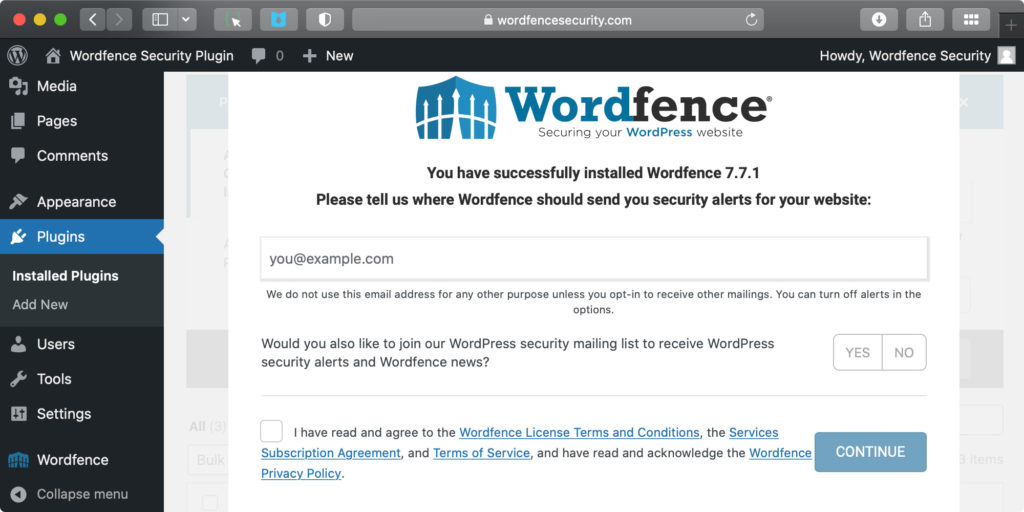The height and width of the screenshot is (512, 1024).
Task: Open Installed Plugins submenu item
Action: (x=65, y=276)
